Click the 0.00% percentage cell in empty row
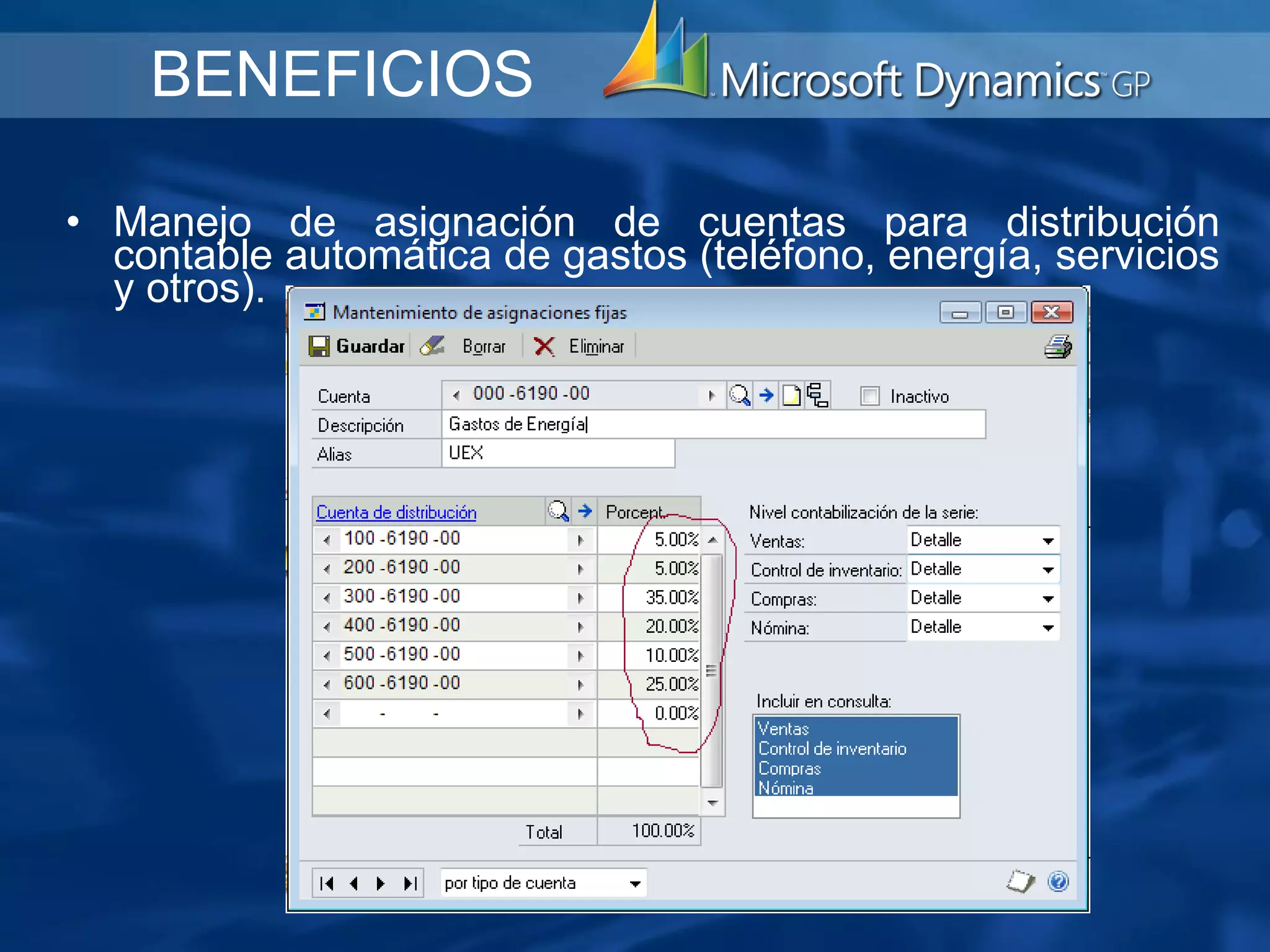1270x952 pixels. 649,713
